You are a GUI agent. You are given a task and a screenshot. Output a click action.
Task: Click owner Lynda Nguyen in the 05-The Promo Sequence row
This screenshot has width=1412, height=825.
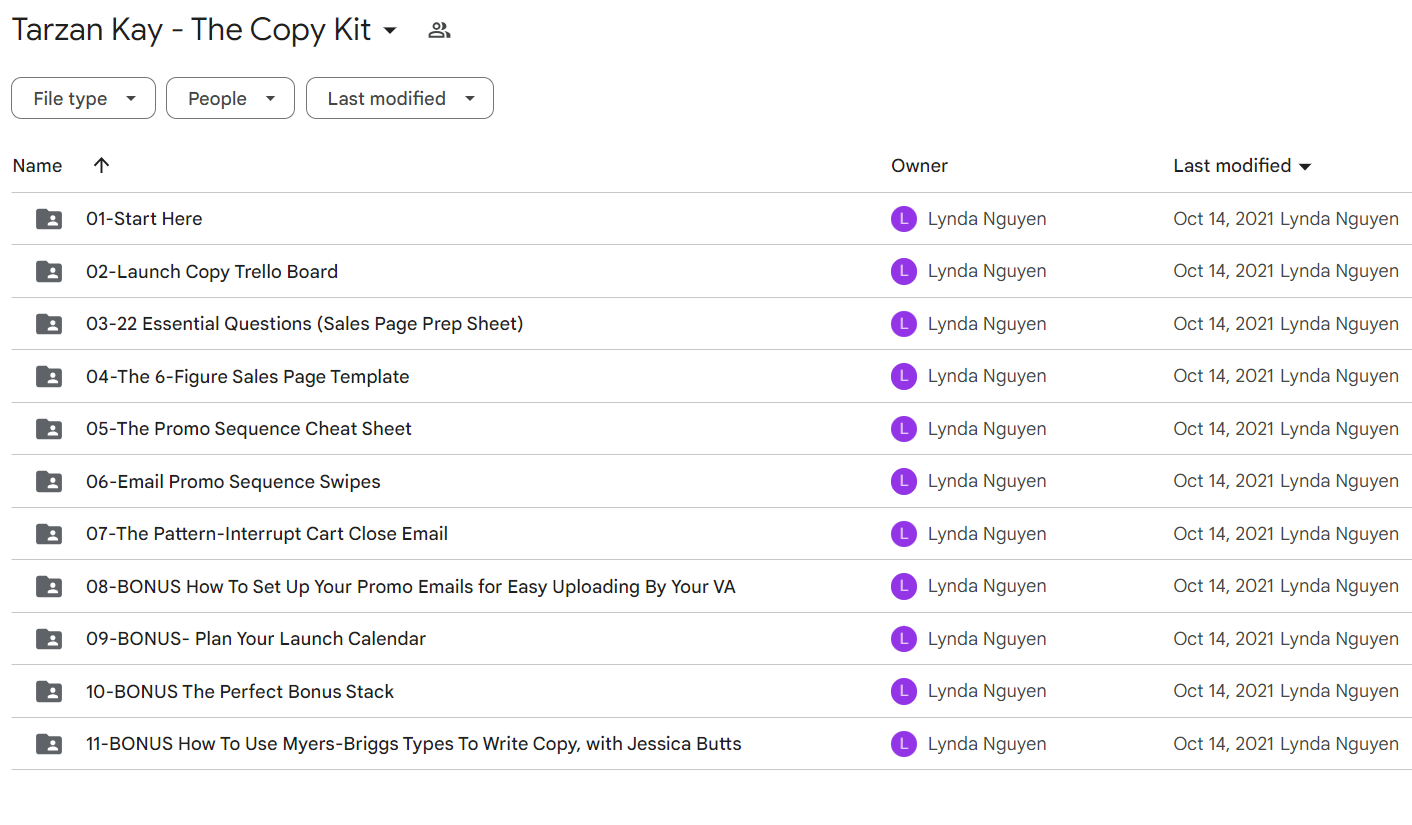tap(987, 429)
